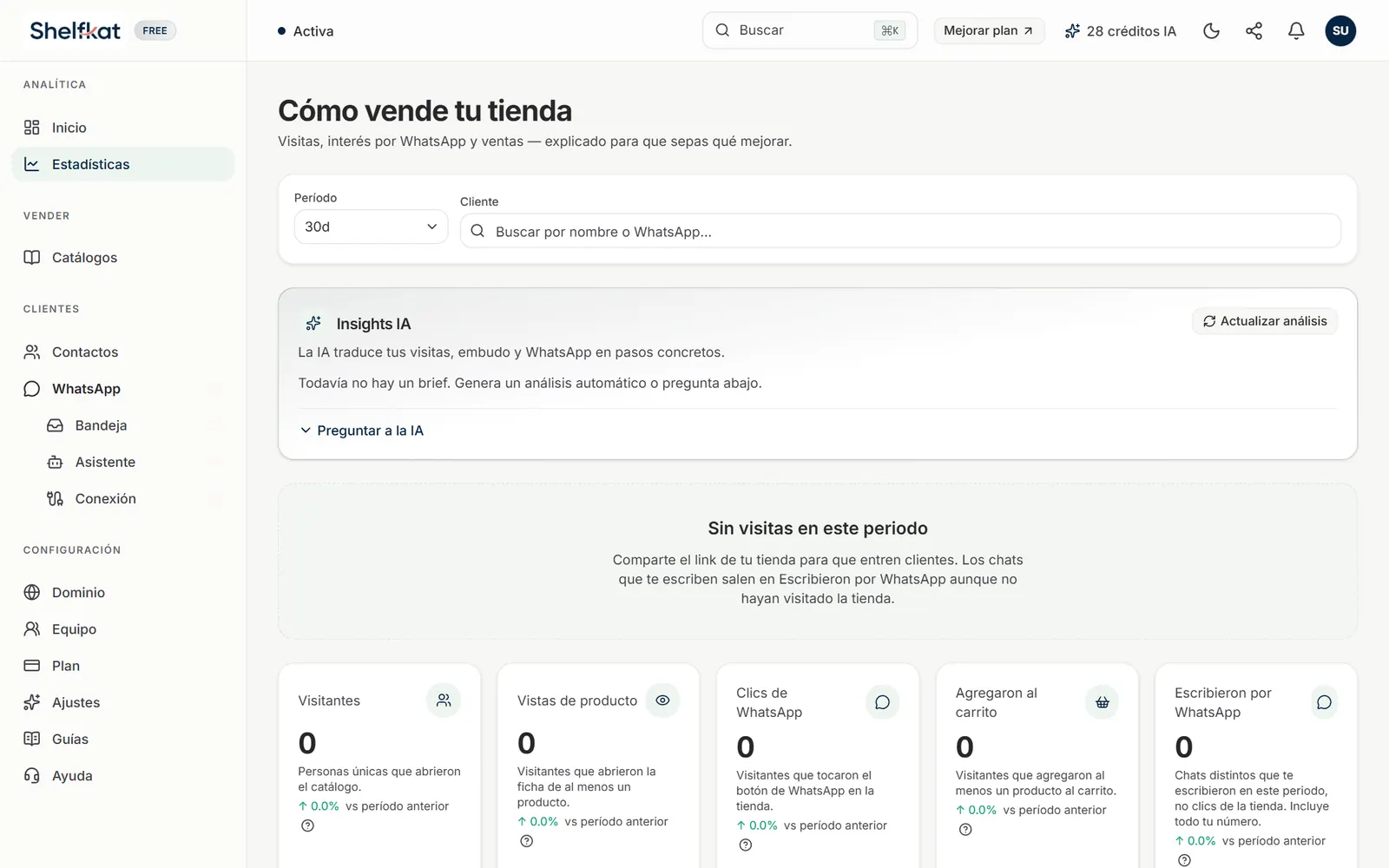Click the FREE plan badge

(x=155, y=30)
